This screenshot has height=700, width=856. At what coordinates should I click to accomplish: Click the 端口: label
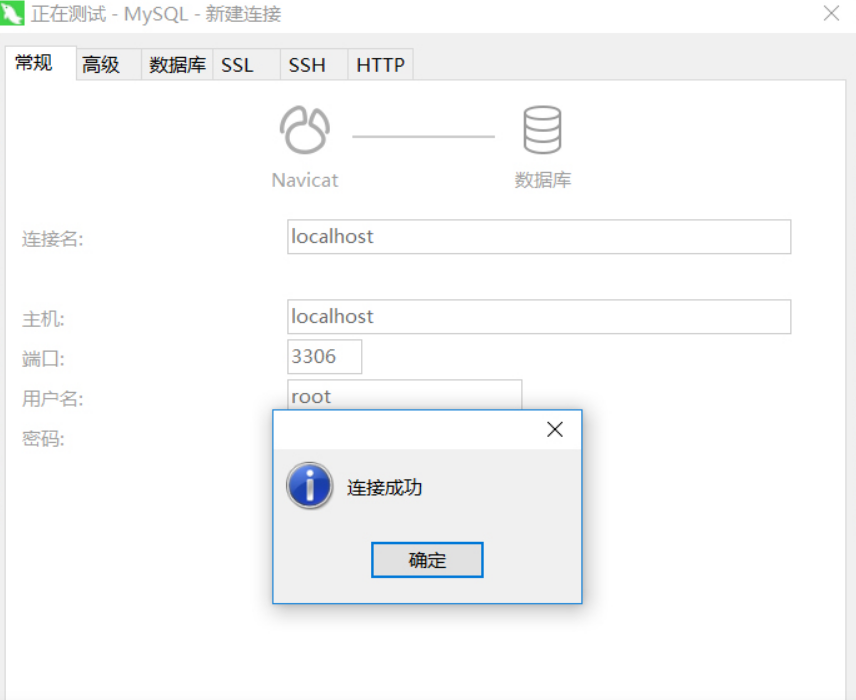[x=43, y=359]
